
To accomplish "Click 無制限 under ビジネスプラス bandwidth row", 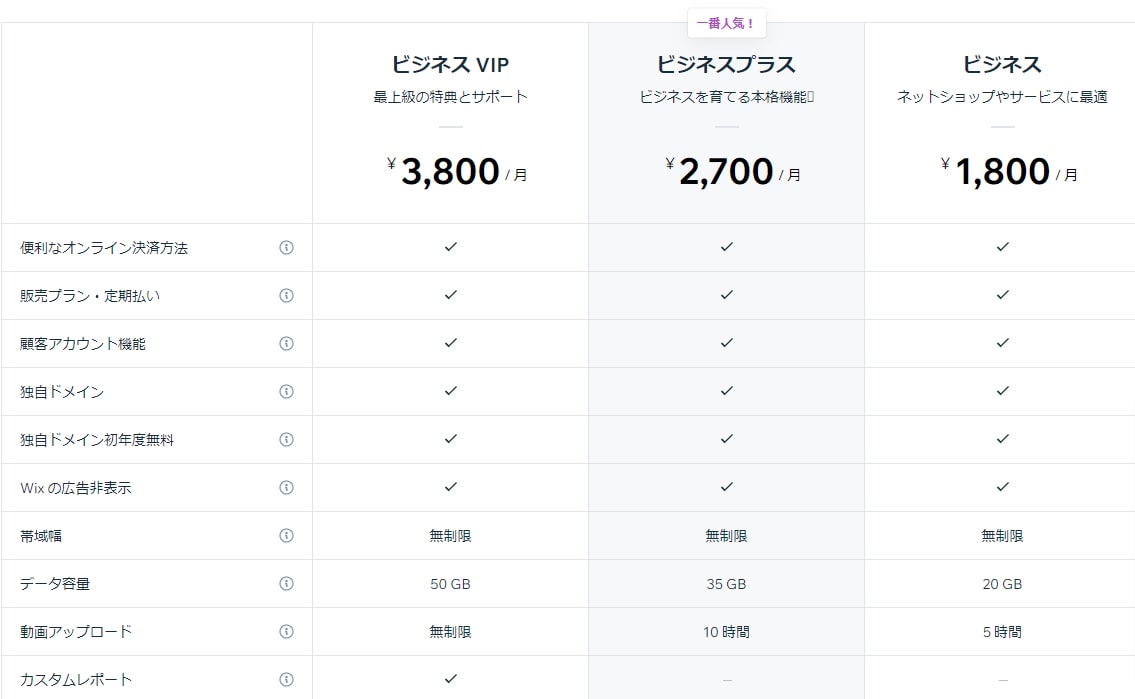I will coord(726,535).
